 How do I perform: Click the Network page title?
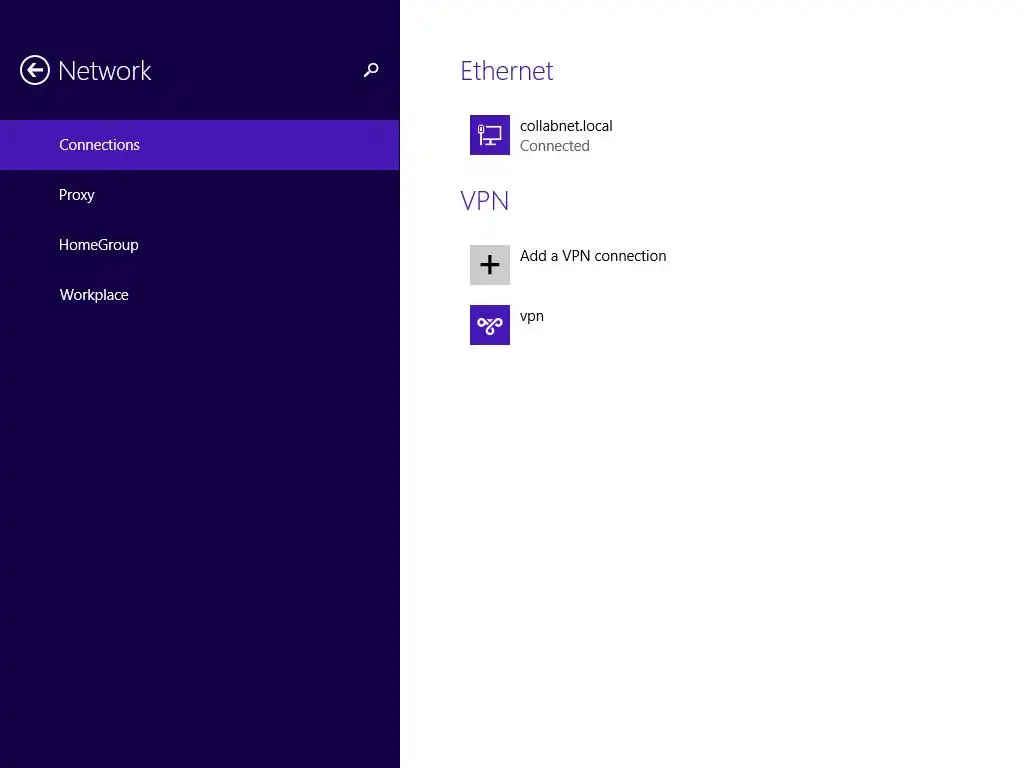click(105, 71)
